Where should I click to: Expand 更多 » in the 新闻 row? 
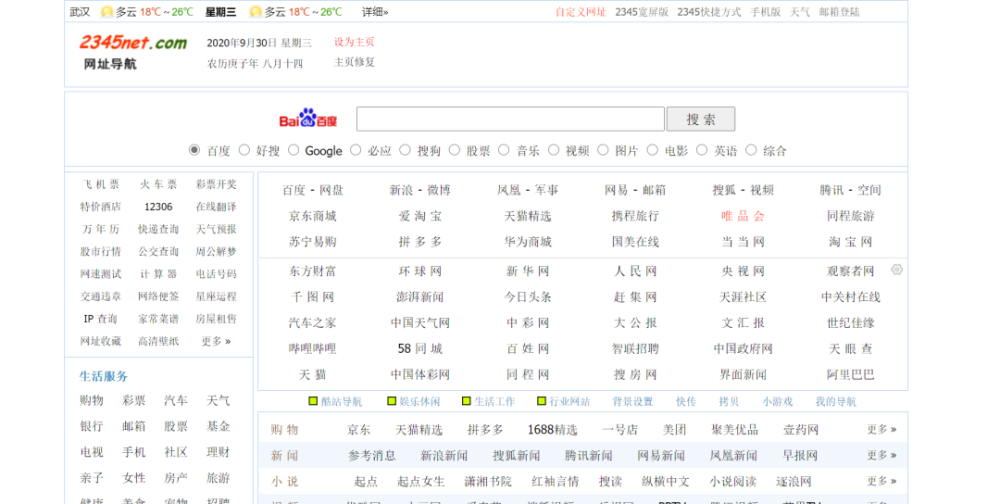point(881,456)
